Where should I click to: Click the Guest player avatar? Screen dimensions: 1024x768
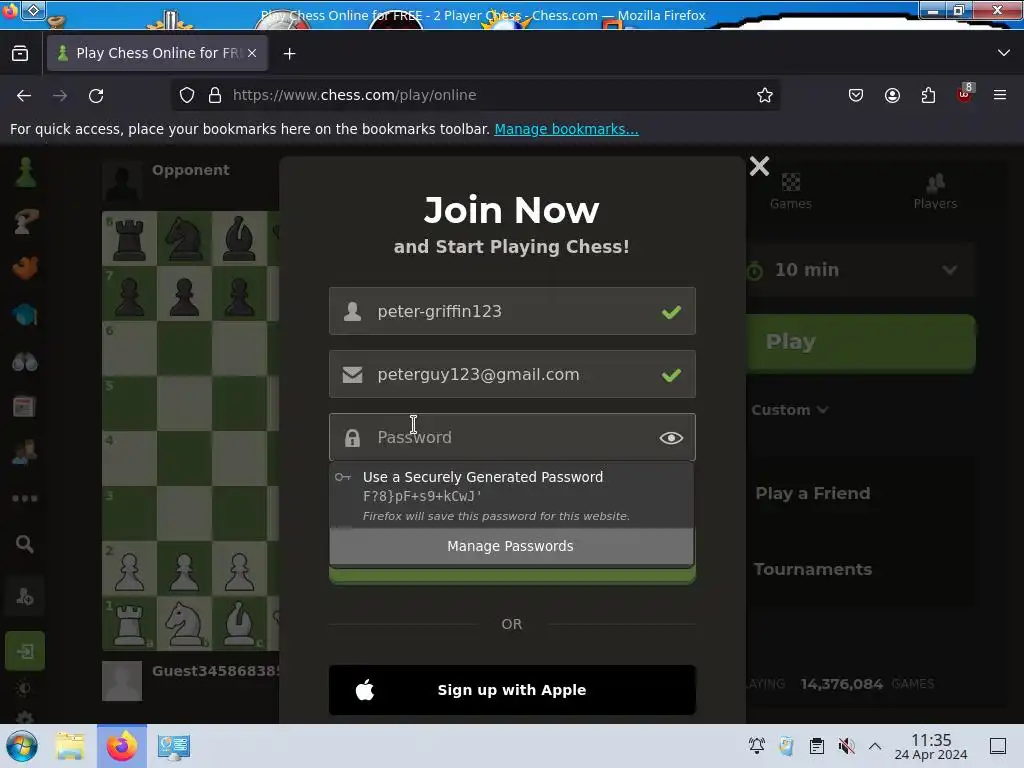coord(122,680)
